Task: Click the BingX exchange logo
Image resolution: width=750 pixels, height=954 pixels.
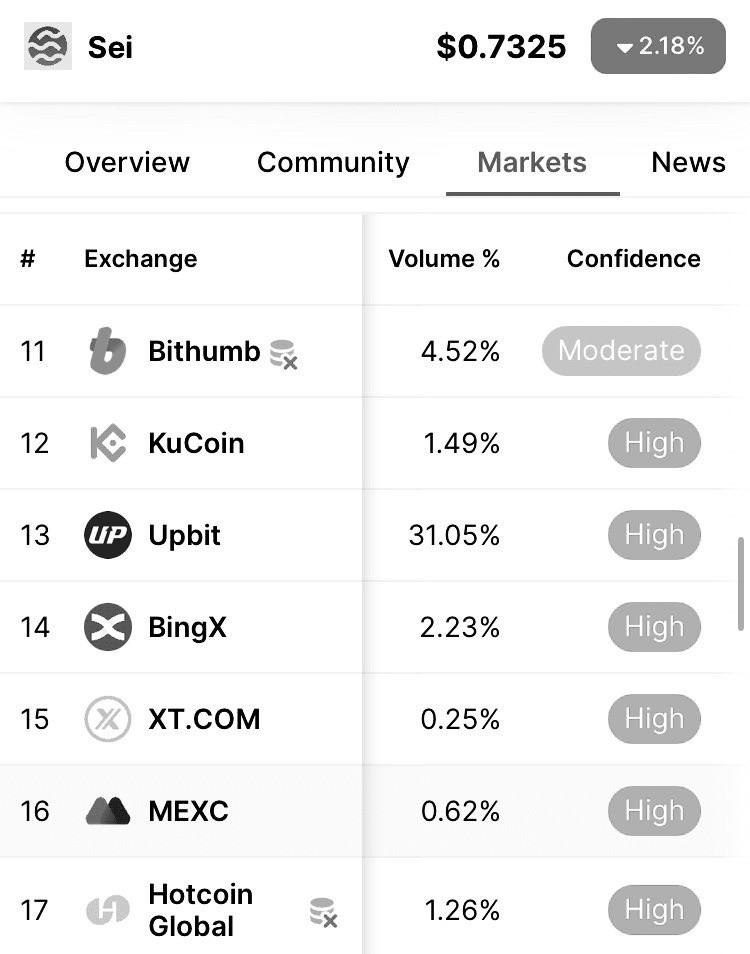Action: pyautogui.click(x=108, y=627)
